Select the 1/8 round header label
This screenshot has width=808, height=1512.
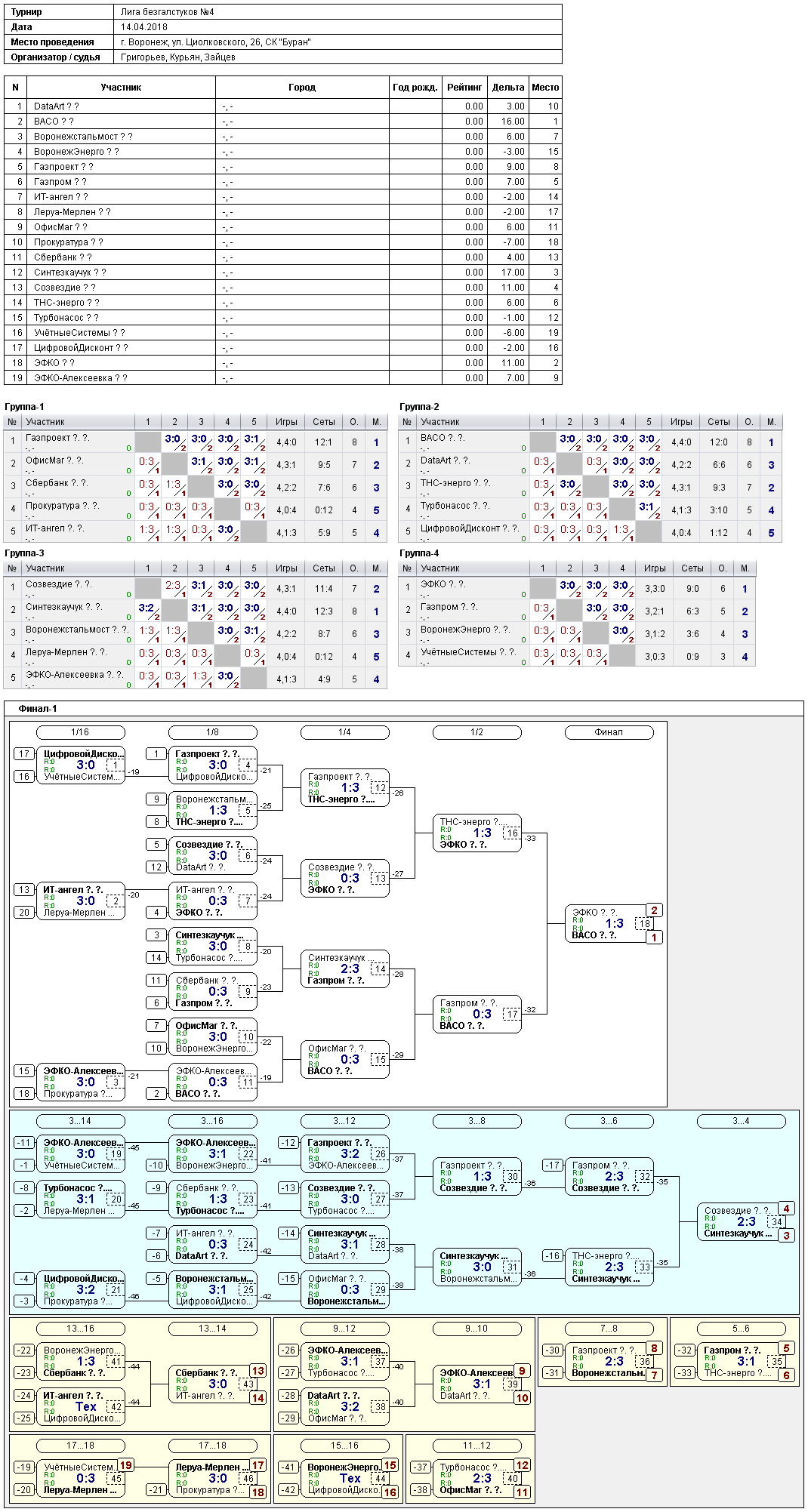[x=212, y=732]
